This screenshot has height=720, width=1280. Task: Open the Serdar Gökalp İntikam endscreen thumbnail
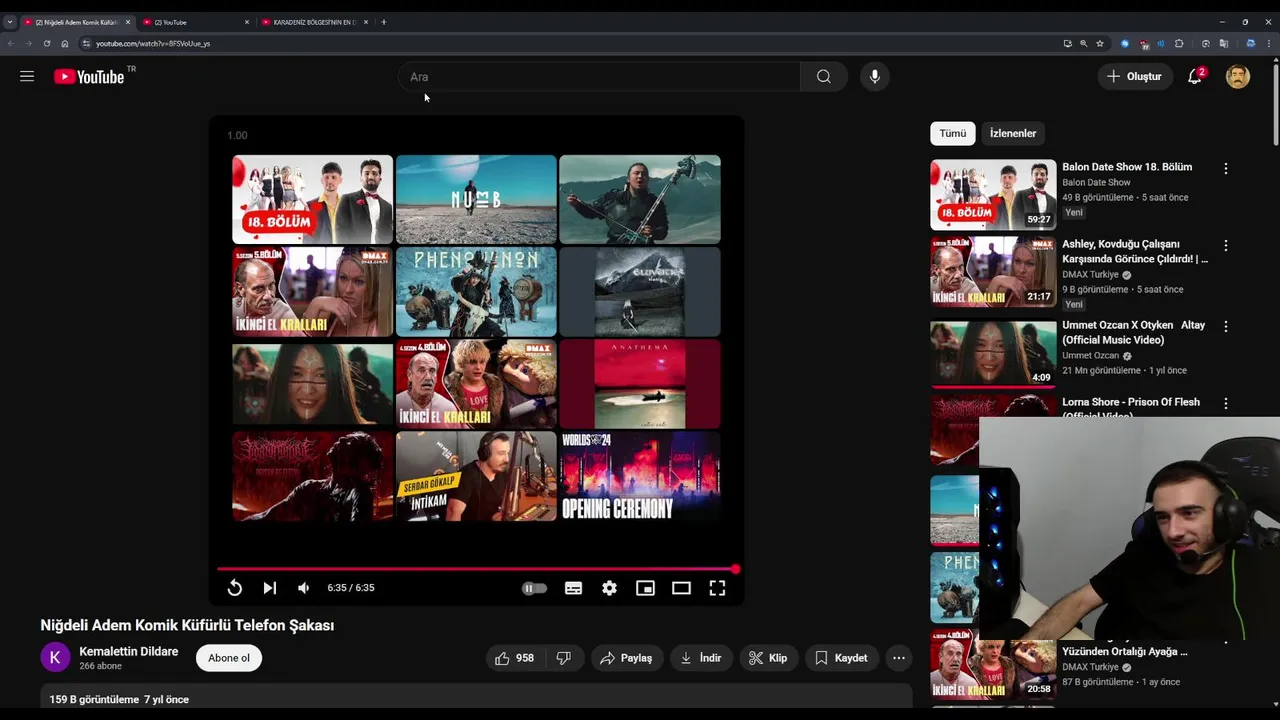tap(476, 476)
